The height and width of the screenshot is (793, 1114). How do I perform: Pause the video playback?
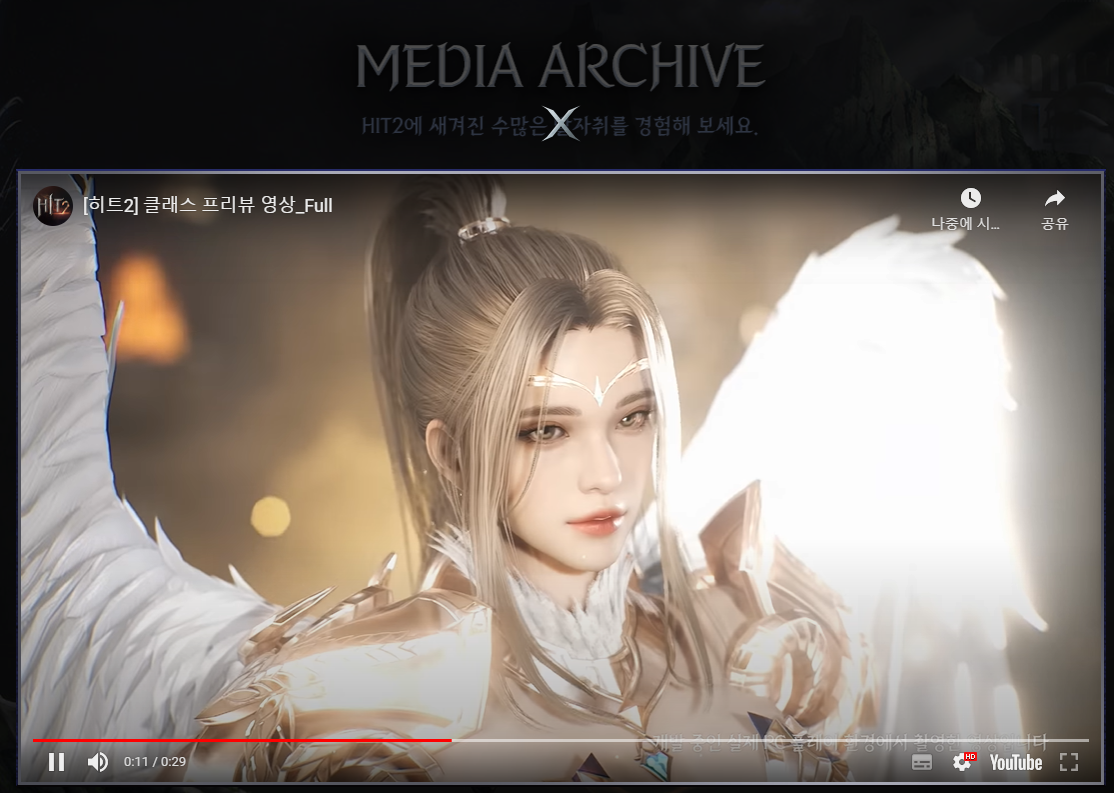(56, 762)
